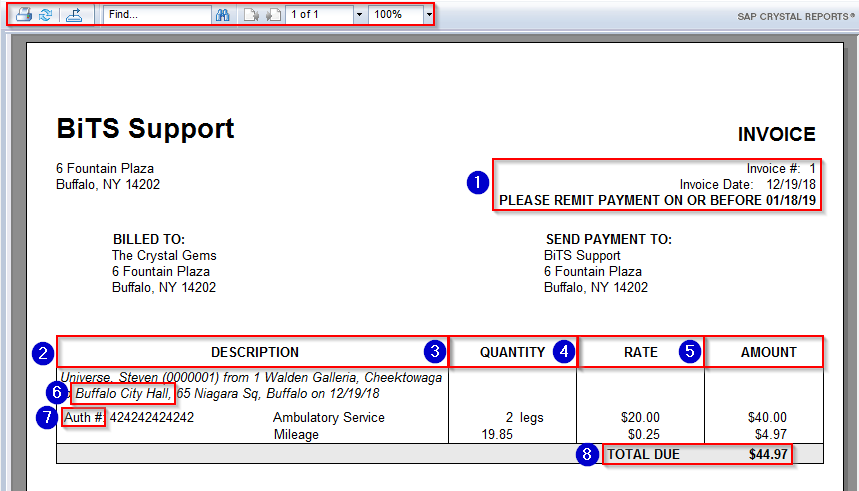Open the zoom level dropdown arrow
Screen dimensions: 859x491
429,15
